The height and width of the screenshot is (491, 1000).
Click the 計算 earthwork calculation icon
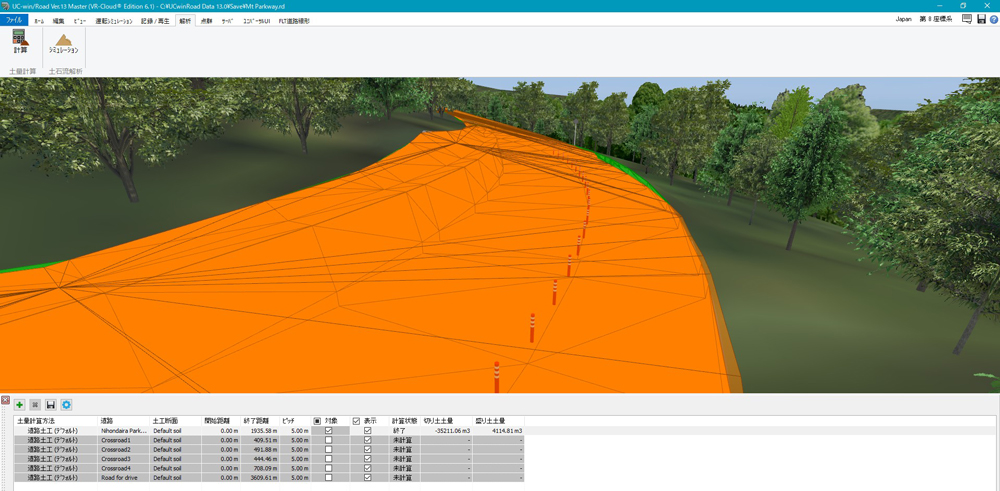point(20,42)
